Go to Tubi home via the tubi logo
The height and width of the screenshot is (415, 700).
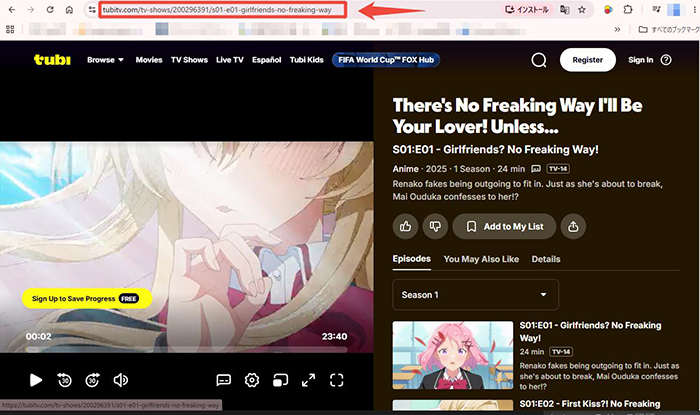[52, 59]
